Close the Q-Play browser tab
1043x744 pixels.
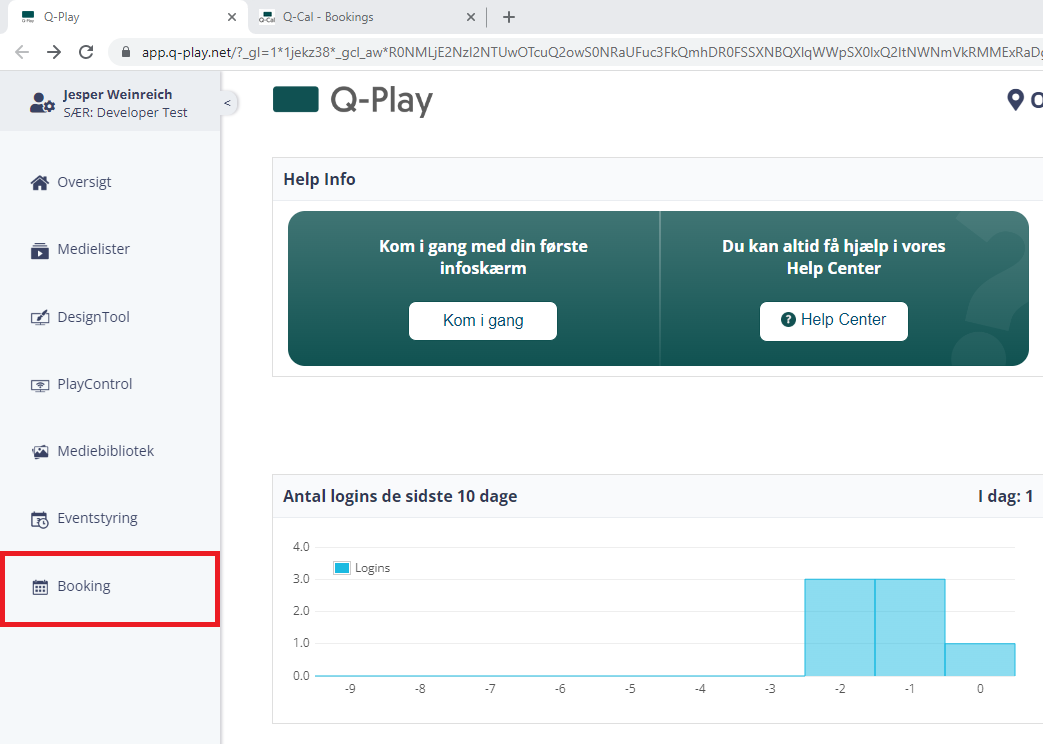pos(231,17)
